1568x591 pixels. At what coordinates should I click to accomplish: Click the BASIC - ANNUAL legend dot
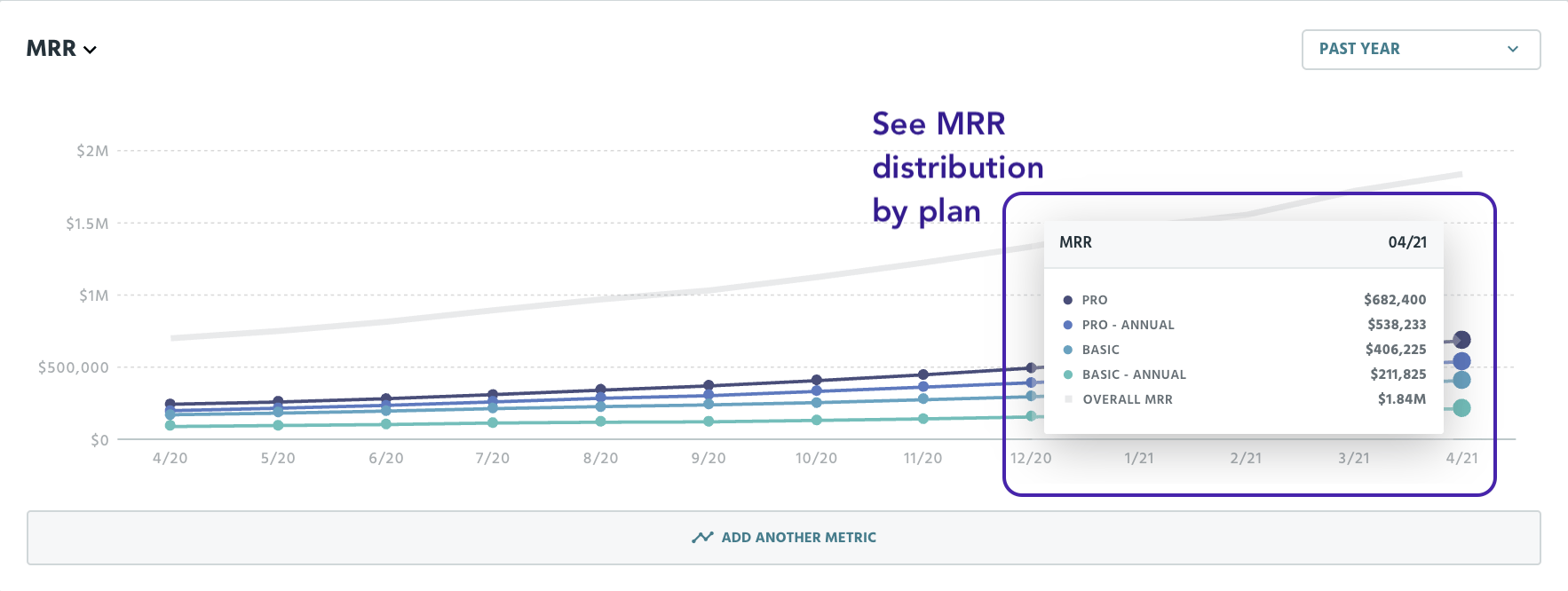point(1067,374)
